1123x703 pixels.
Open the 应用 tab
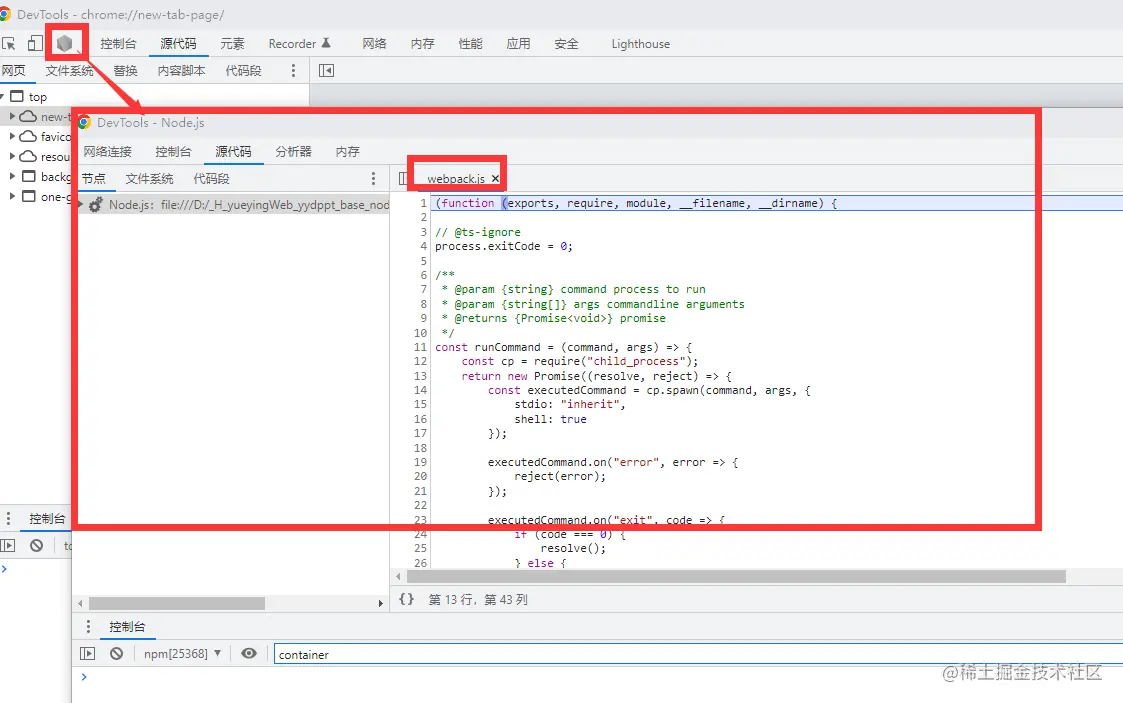click(519, 44)
